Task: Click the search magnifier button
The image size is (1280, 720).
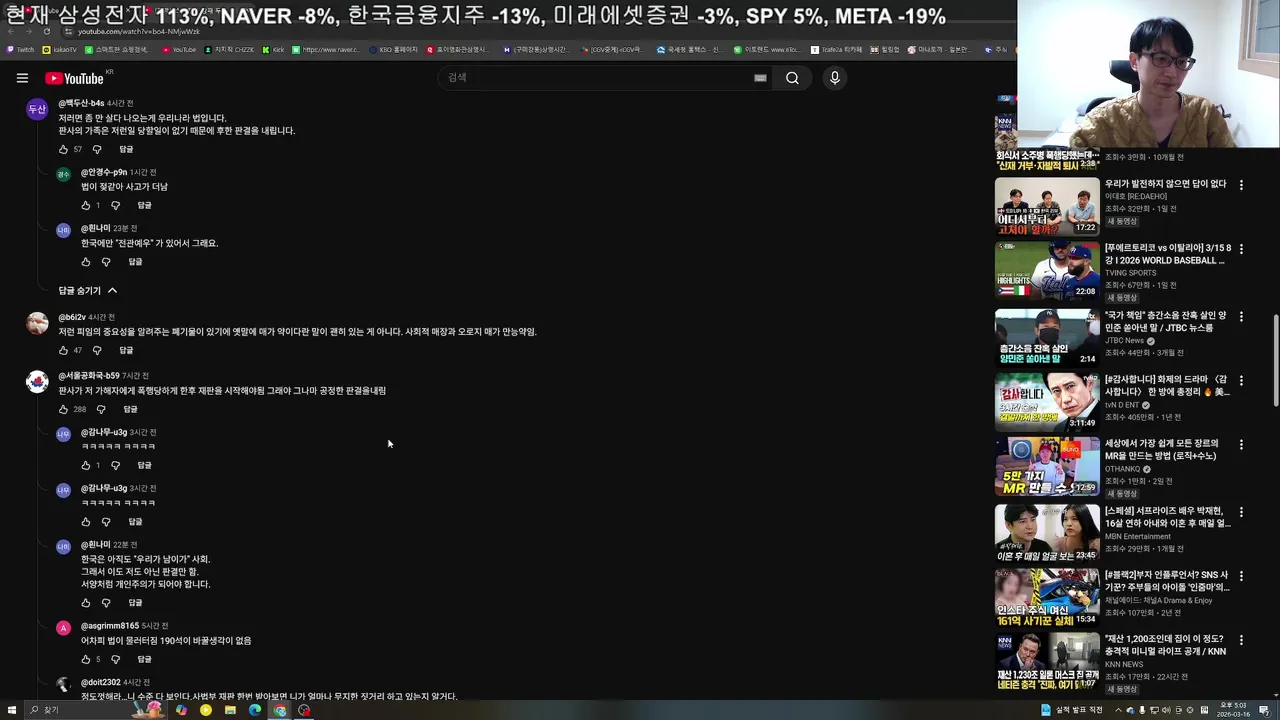Action: point(792,78)
